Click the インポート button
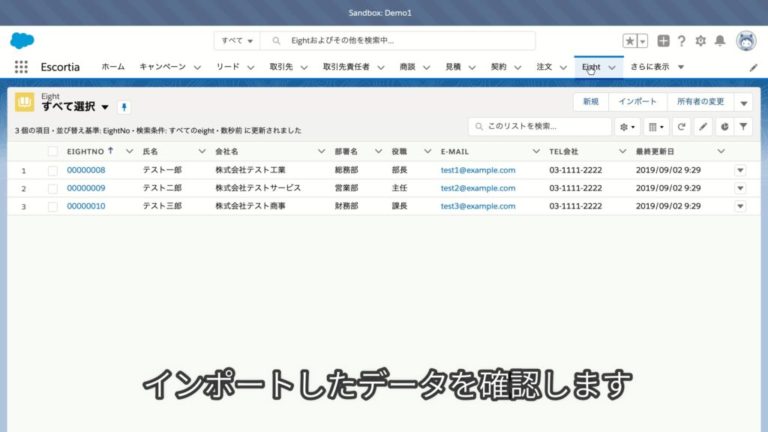Screen dimensions: 768x432 (x=637, y=101)
